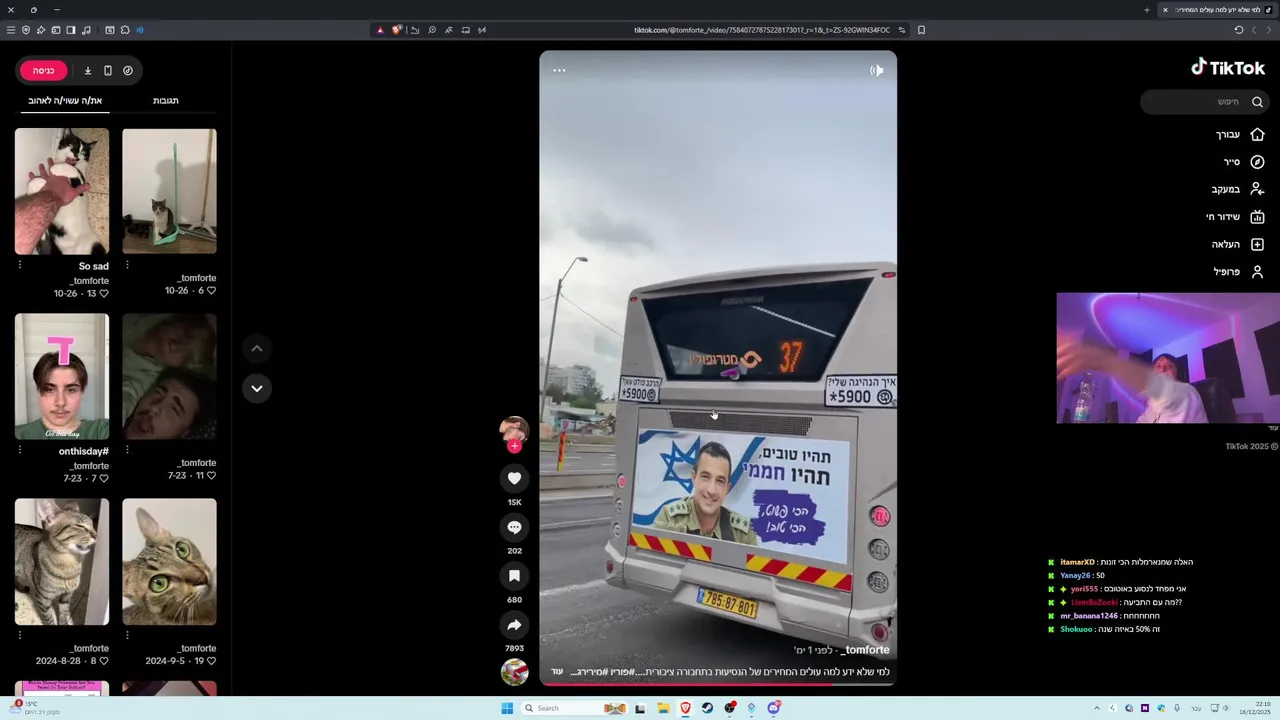Click the Brave shields lion icon
1280x720 pixels.
click(397, 30)
